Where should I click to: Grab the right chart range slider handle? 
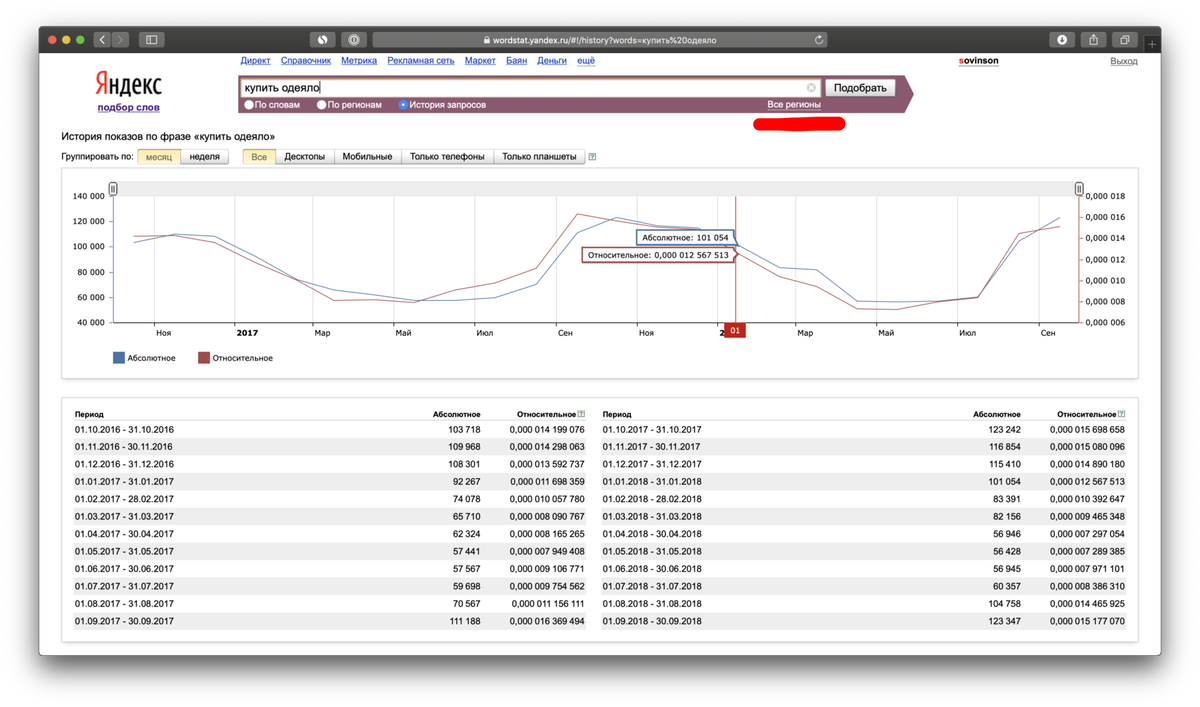click(x=1079, y=189)
